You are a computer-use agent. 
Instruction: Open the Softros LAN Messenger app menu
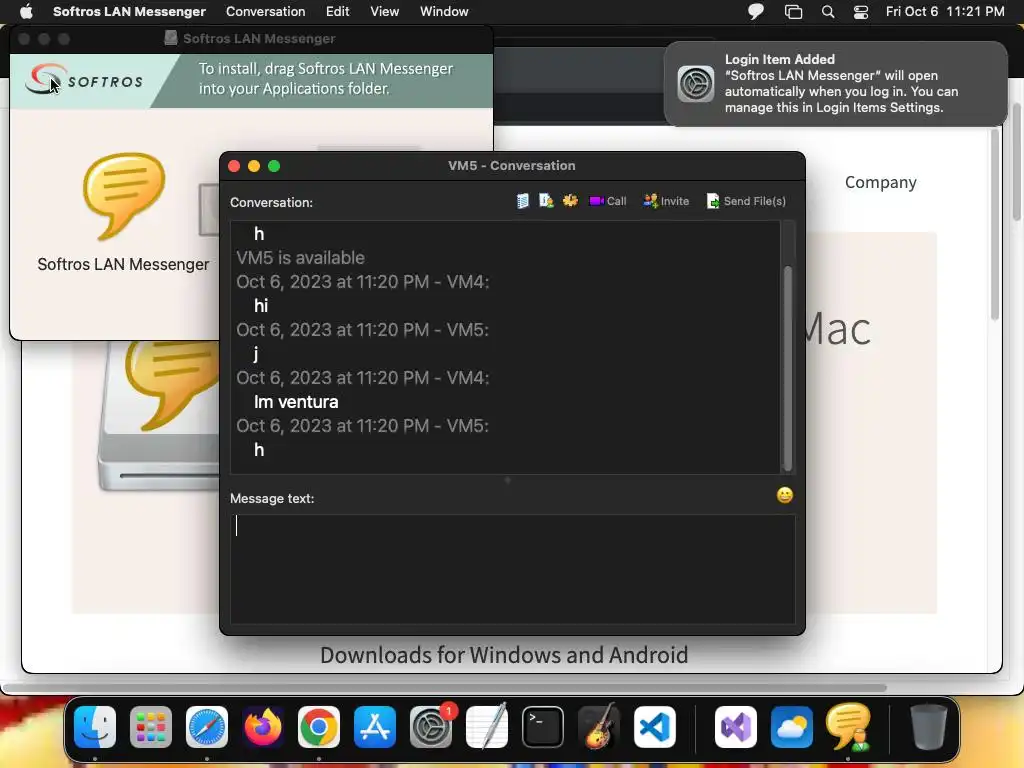[129, 11]
